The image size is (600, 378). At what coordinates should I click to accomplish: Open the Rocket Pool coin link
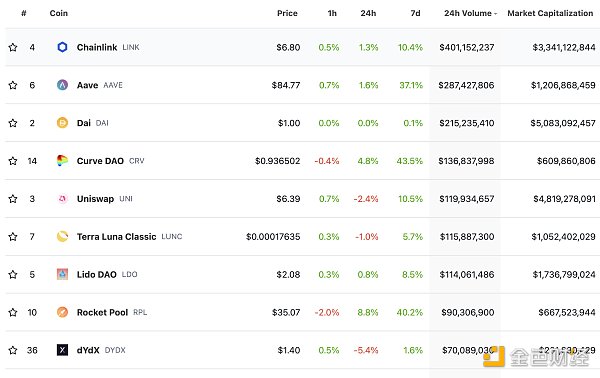[102, 312]
